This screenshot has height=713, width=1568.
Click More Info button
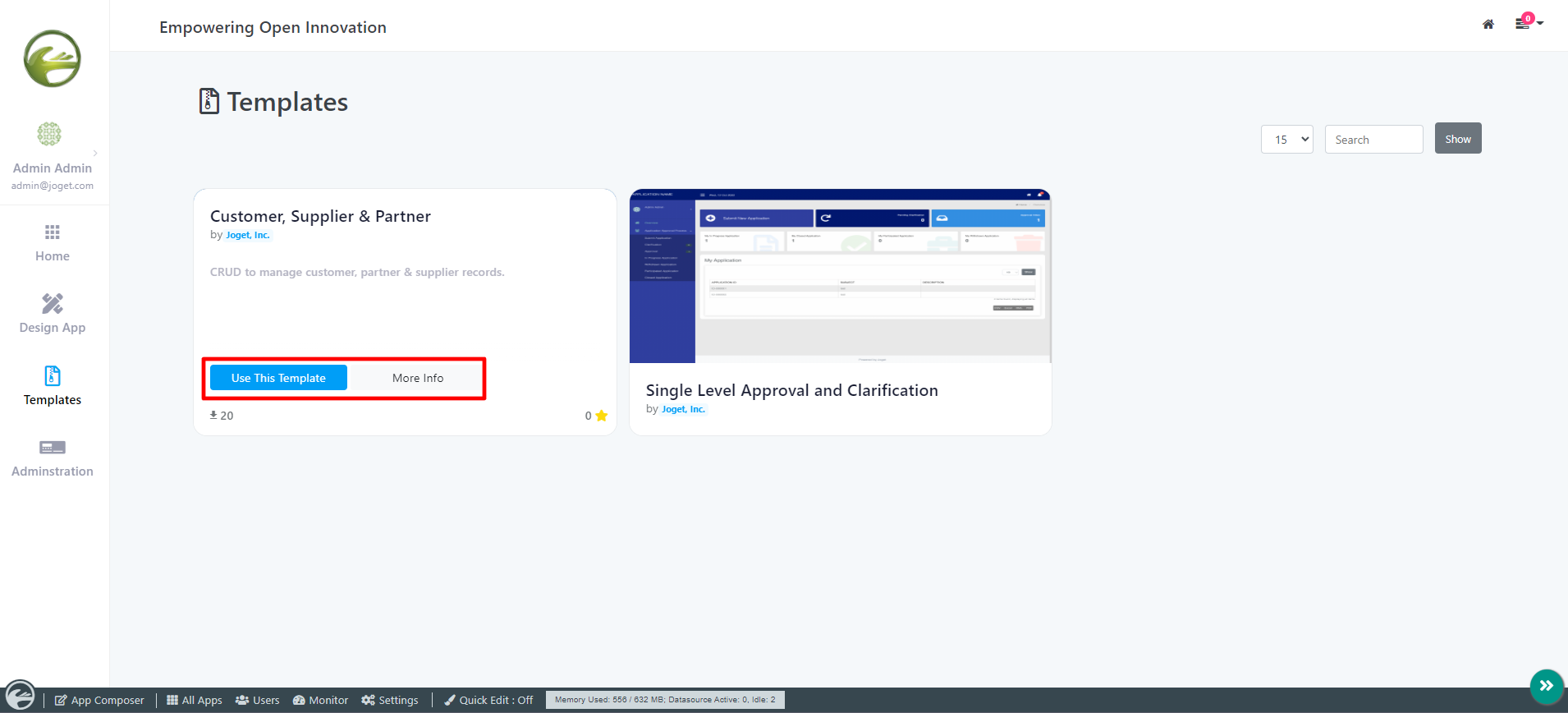(x=418, y=378)
